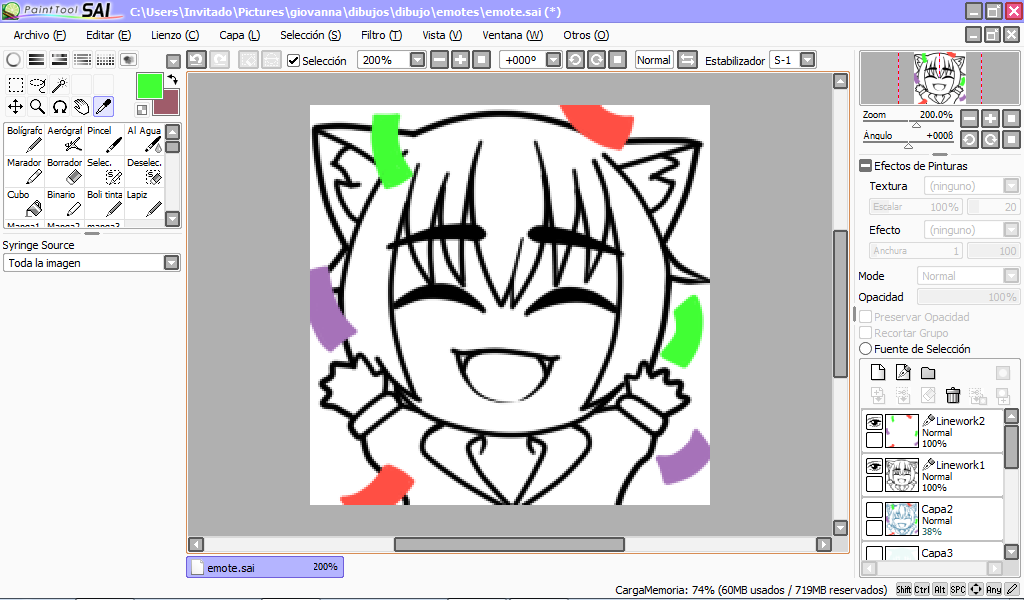This screenshot has height=600, width=1024.
Task: Select the zoom magnifier tool
Action: click(38, 106)
